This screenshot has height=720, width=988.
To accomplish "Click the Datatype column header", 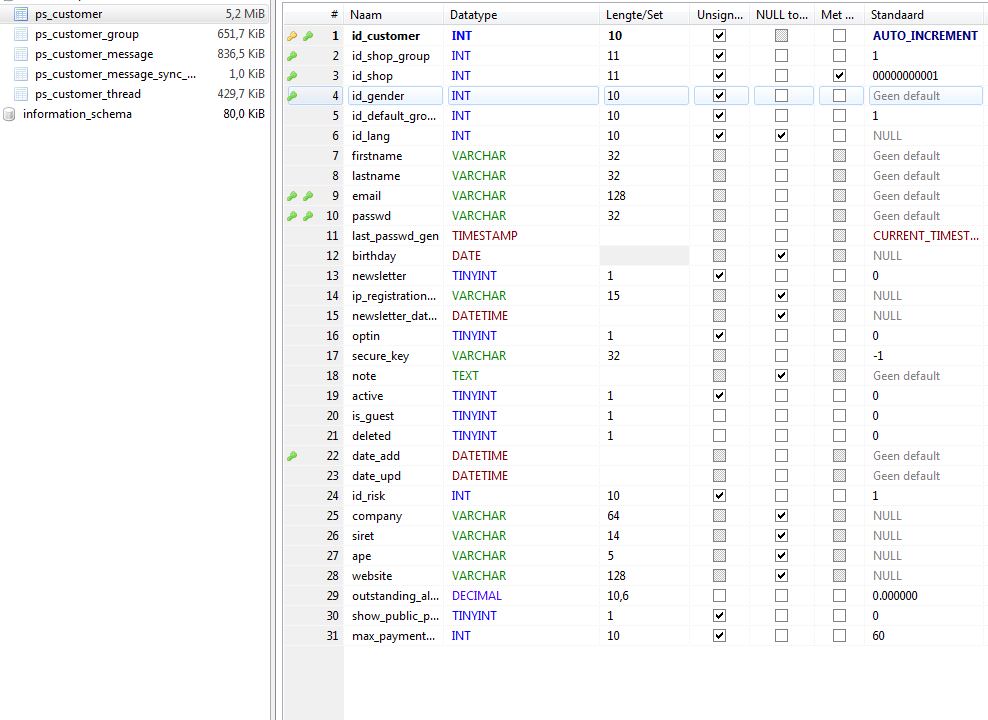I will pos(521,14).
